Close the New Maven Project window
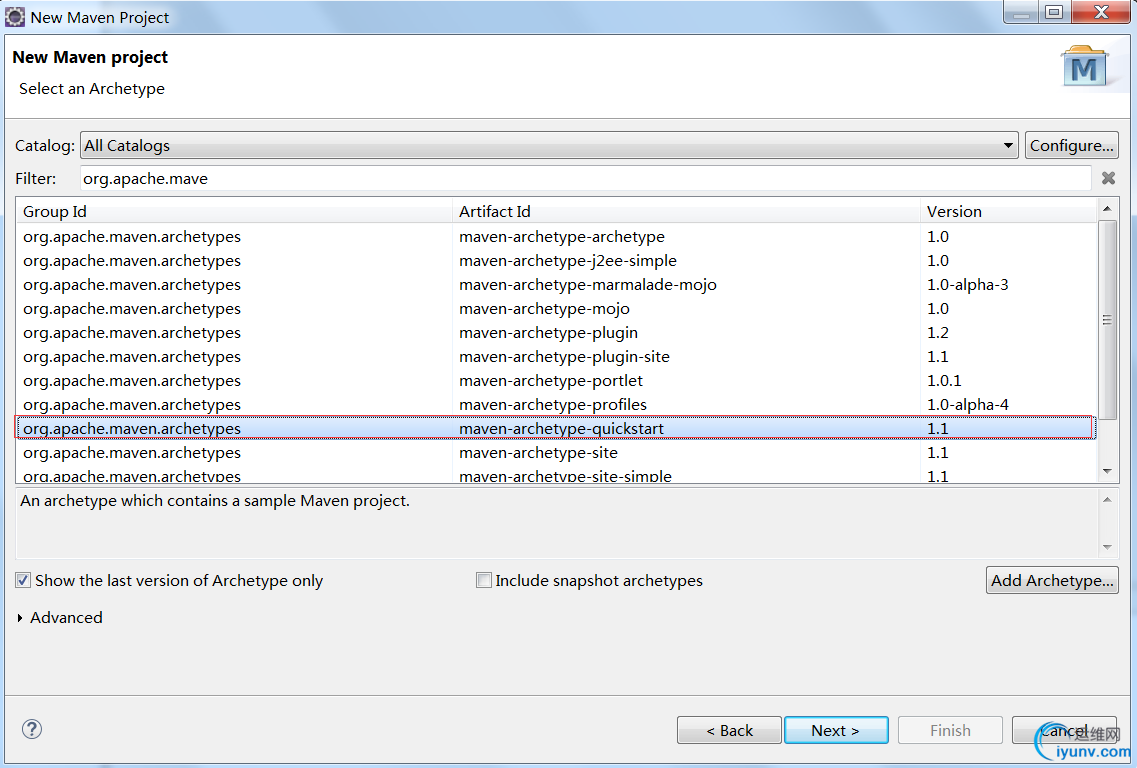 coord(1101,12)
